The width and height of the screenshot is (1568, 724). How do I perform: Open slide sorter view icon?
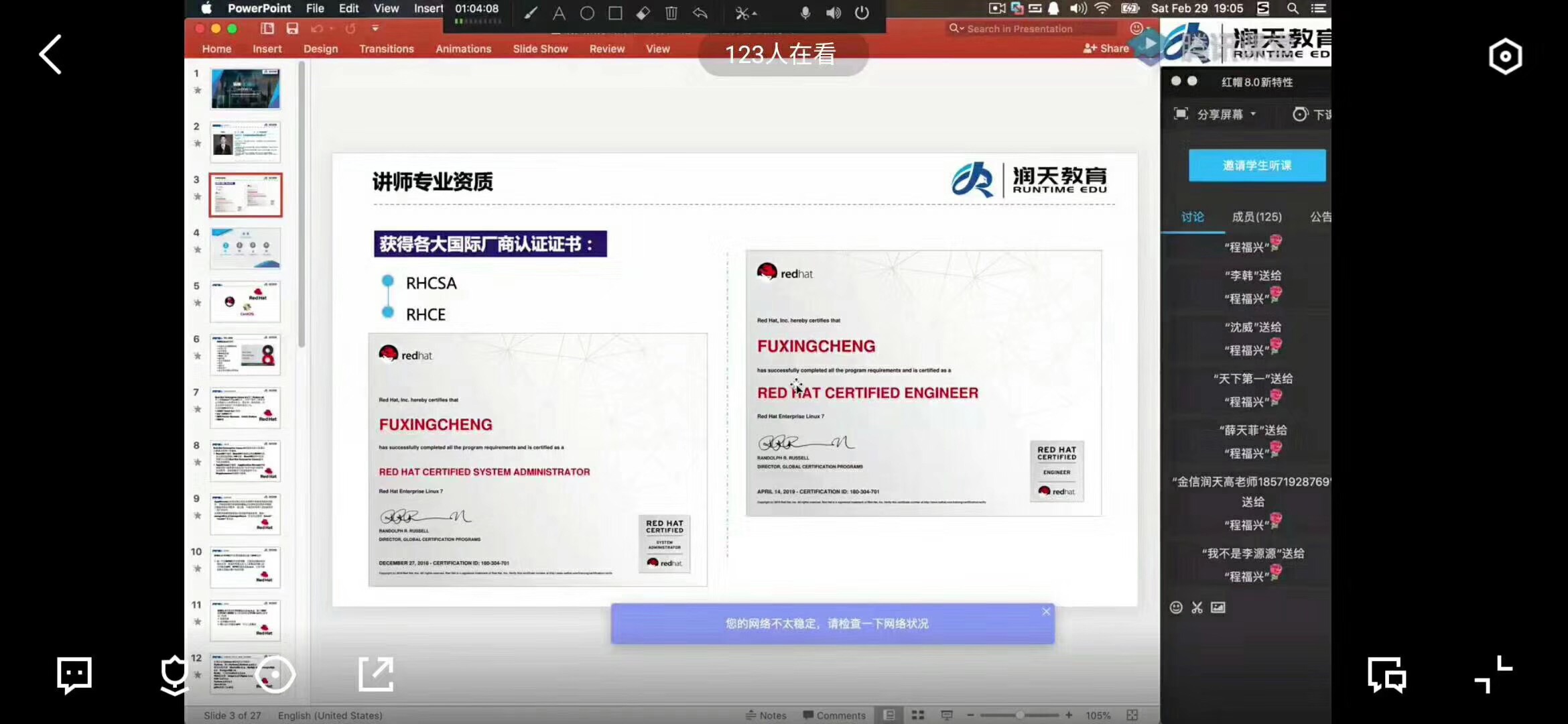(918, 715)
